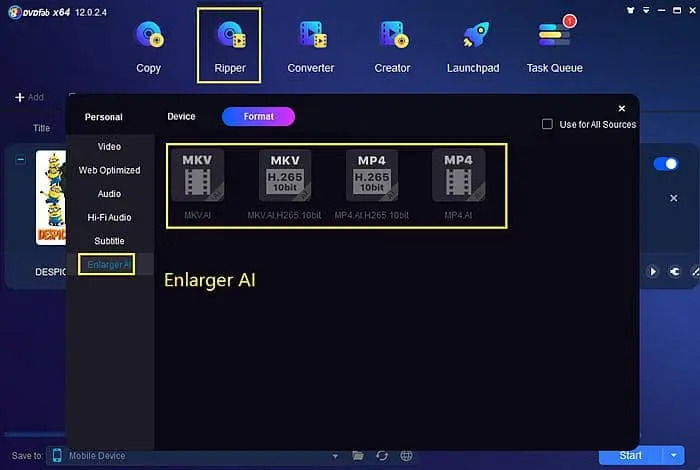Switch to the Personal tab
This screenshot has width=700, height=470.
pos(104,117)
